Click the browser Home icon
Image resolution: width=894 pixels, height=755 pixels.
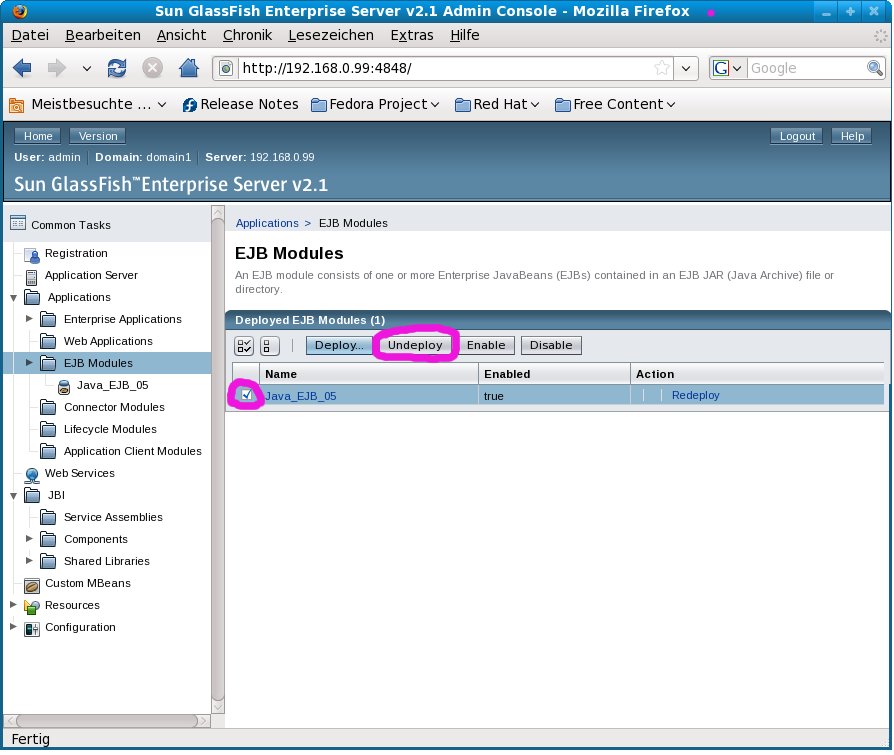click(188, 68)
